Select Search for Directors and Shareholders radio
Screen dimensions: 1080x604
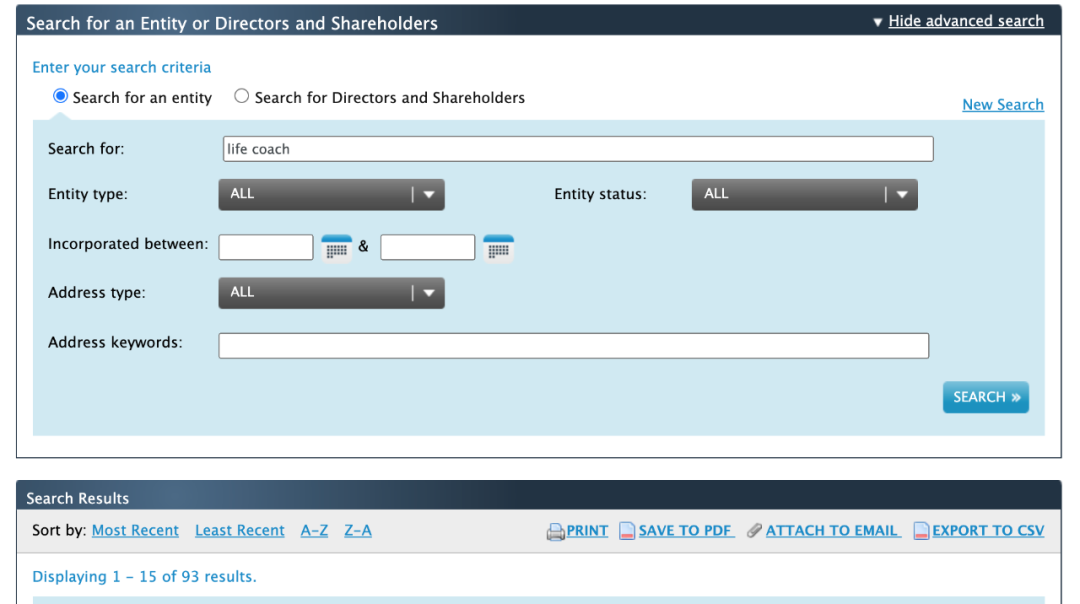pos(242,96)
